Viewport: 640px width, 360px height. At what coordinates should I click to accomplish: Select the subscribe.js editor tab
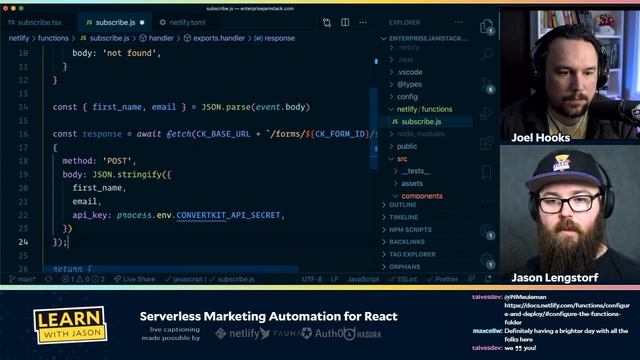click(x=115, y=22)
